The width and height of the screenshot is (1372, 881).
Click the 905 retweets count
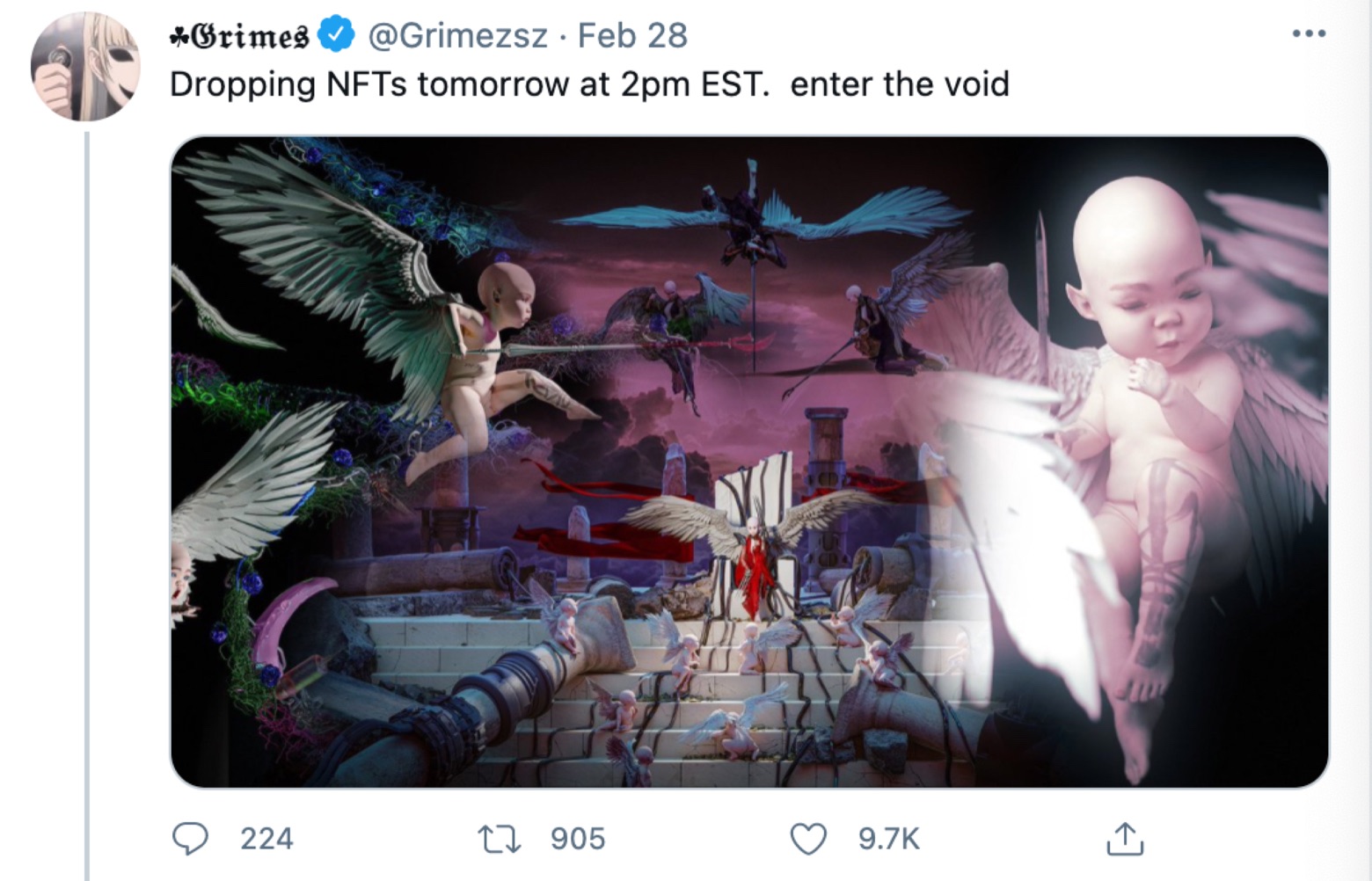coord(578,839)
